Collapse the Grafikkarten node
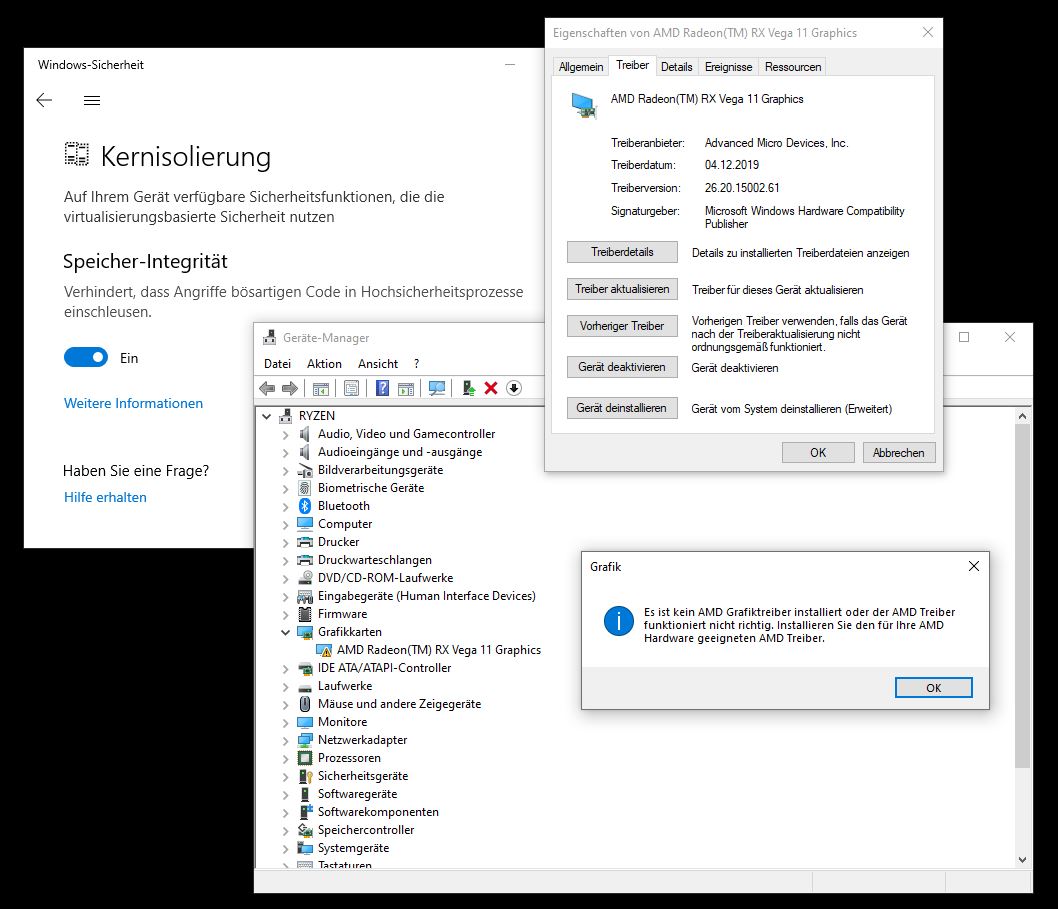 pyautogui.click(x=285, y=632)
